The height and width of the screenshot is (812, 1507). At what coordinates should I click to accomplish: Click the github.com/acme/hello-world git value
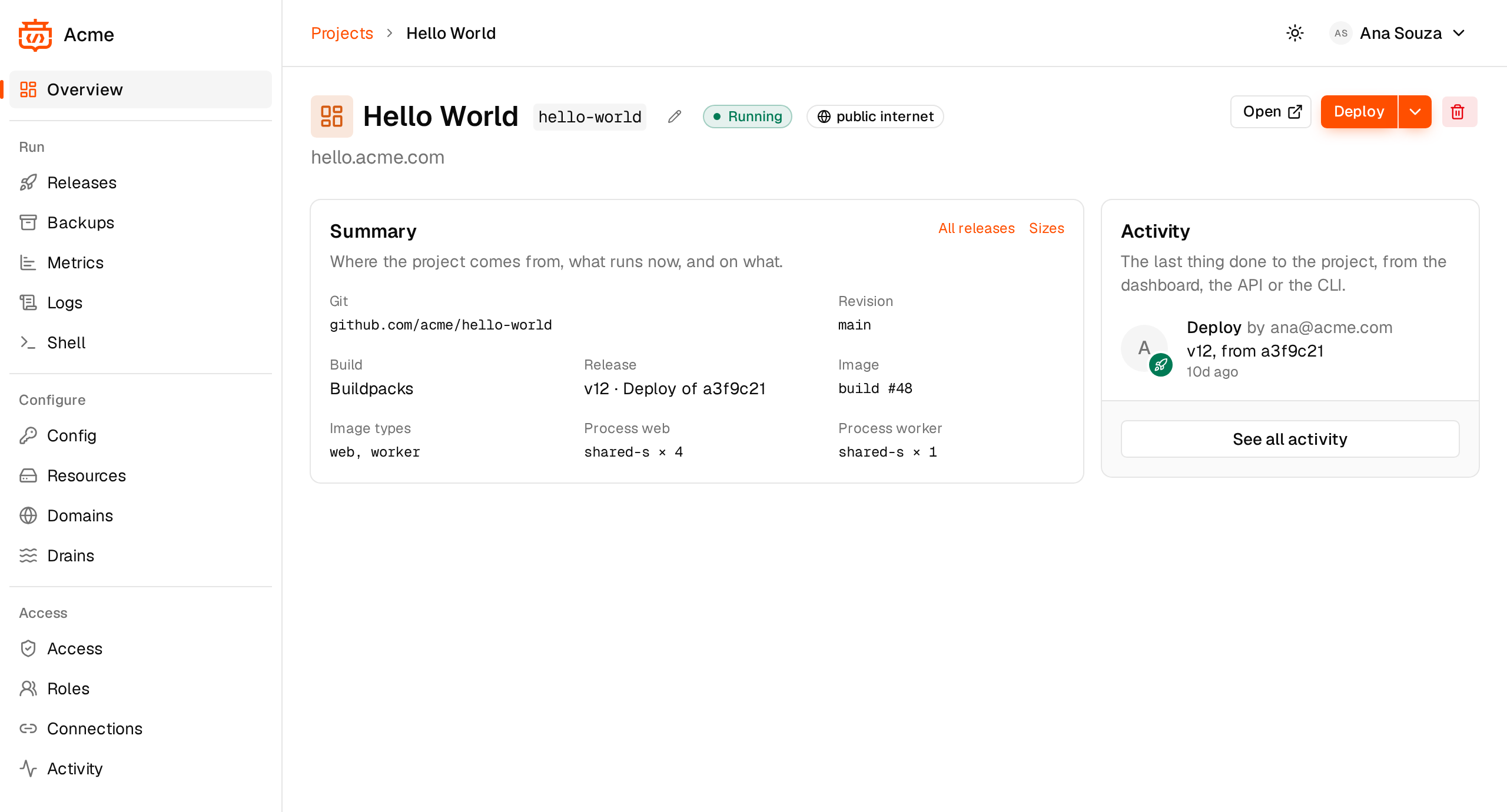tap(441, 325)
